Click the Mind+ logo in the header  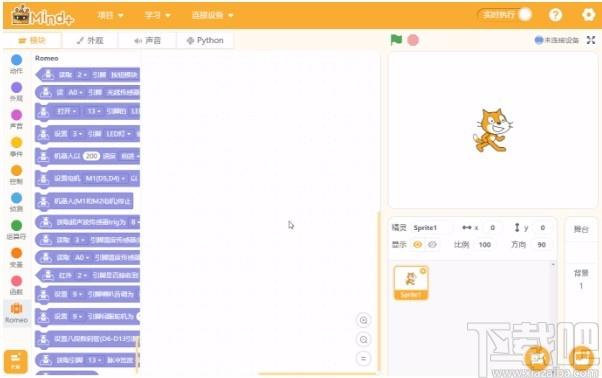tap(42, 15)
